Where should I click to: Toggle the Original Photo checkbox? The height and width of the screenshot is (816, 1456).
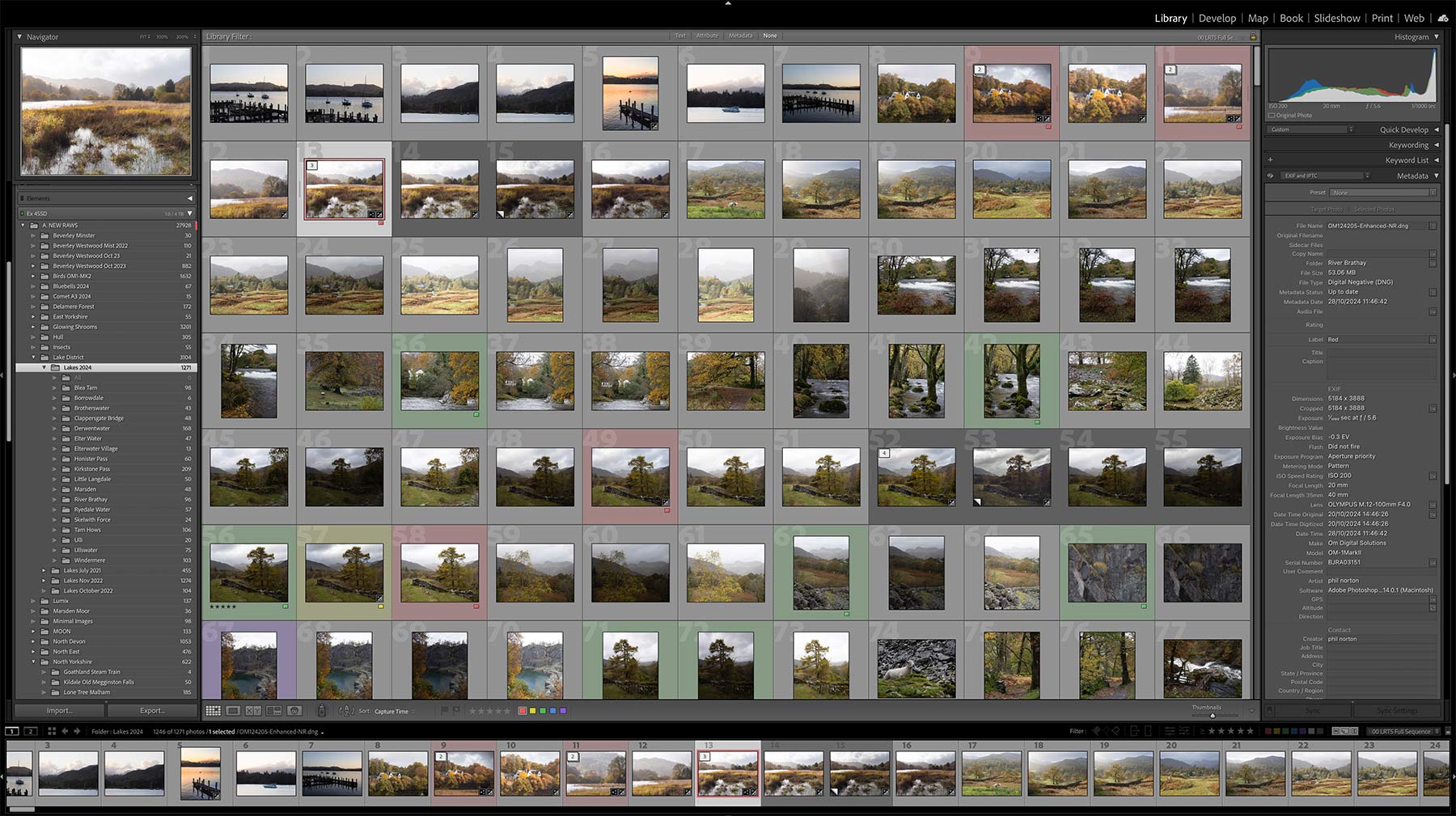coord(1272,116)
